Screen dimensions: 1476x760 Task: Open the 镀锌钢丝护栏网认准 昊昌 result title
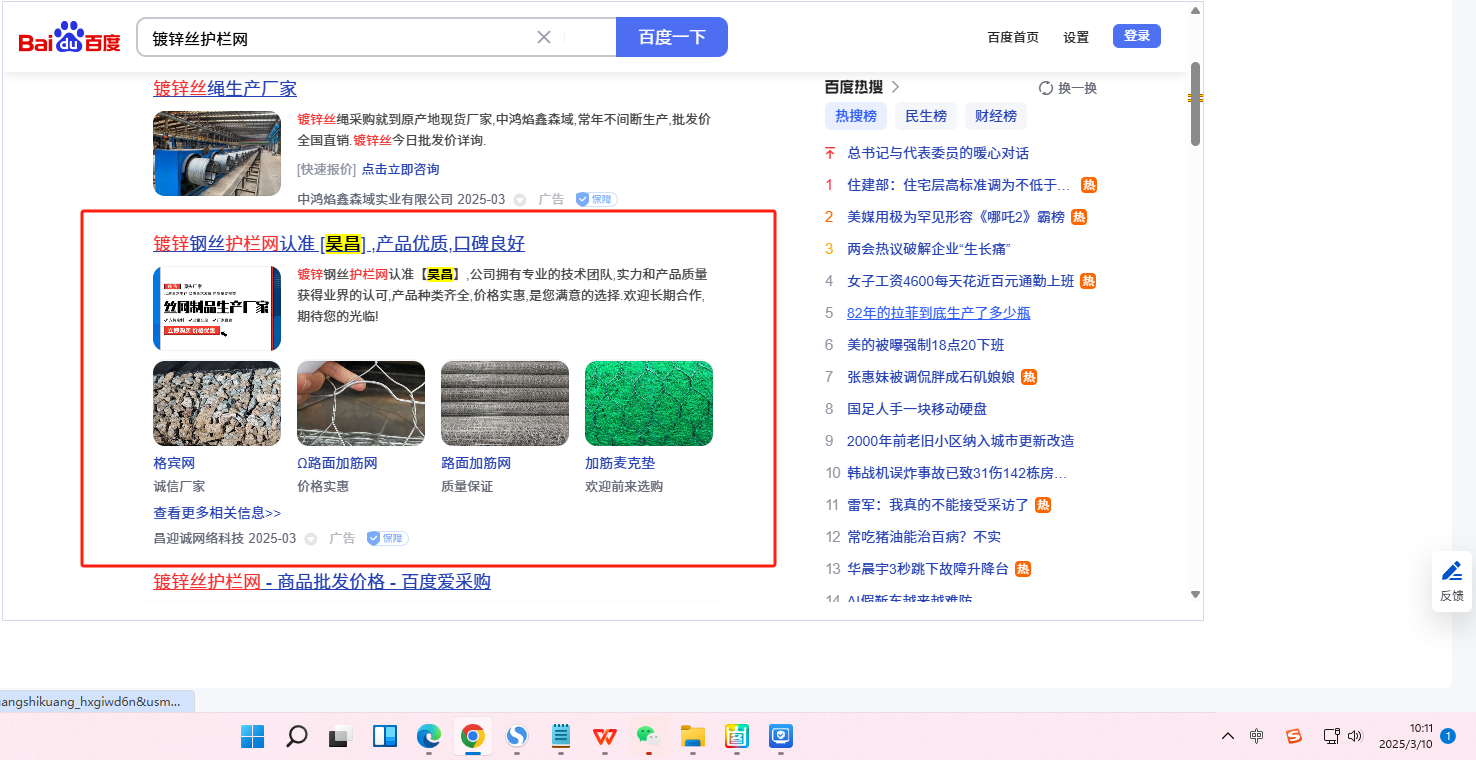click(x=339, y=244)
